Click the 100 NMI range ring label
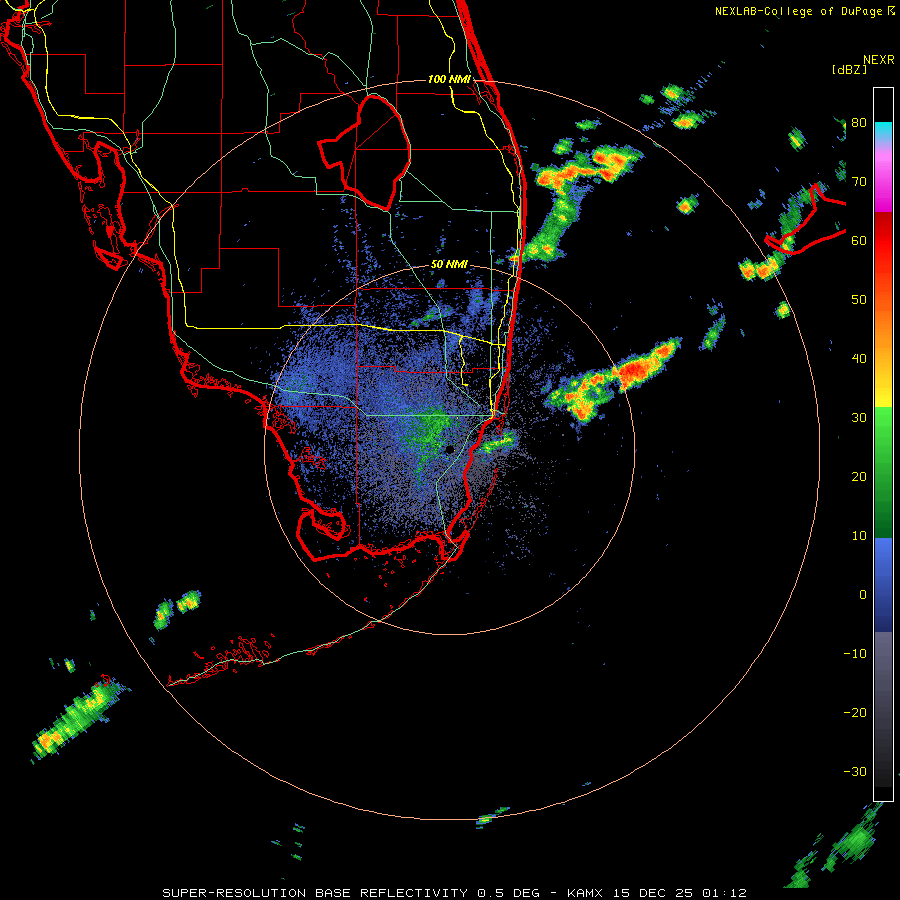Viewport: 900px width, 900px height. tap(449, 79)
